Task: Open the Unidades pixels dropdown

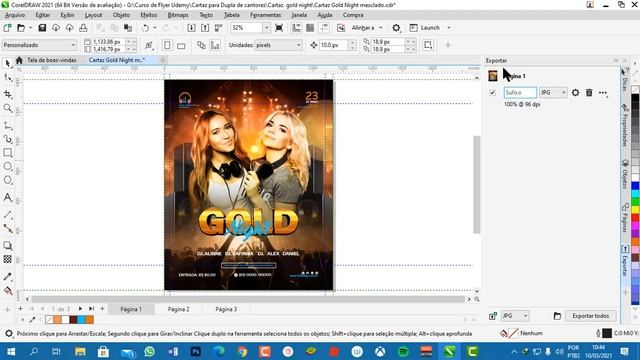Action: coord(278,45)
